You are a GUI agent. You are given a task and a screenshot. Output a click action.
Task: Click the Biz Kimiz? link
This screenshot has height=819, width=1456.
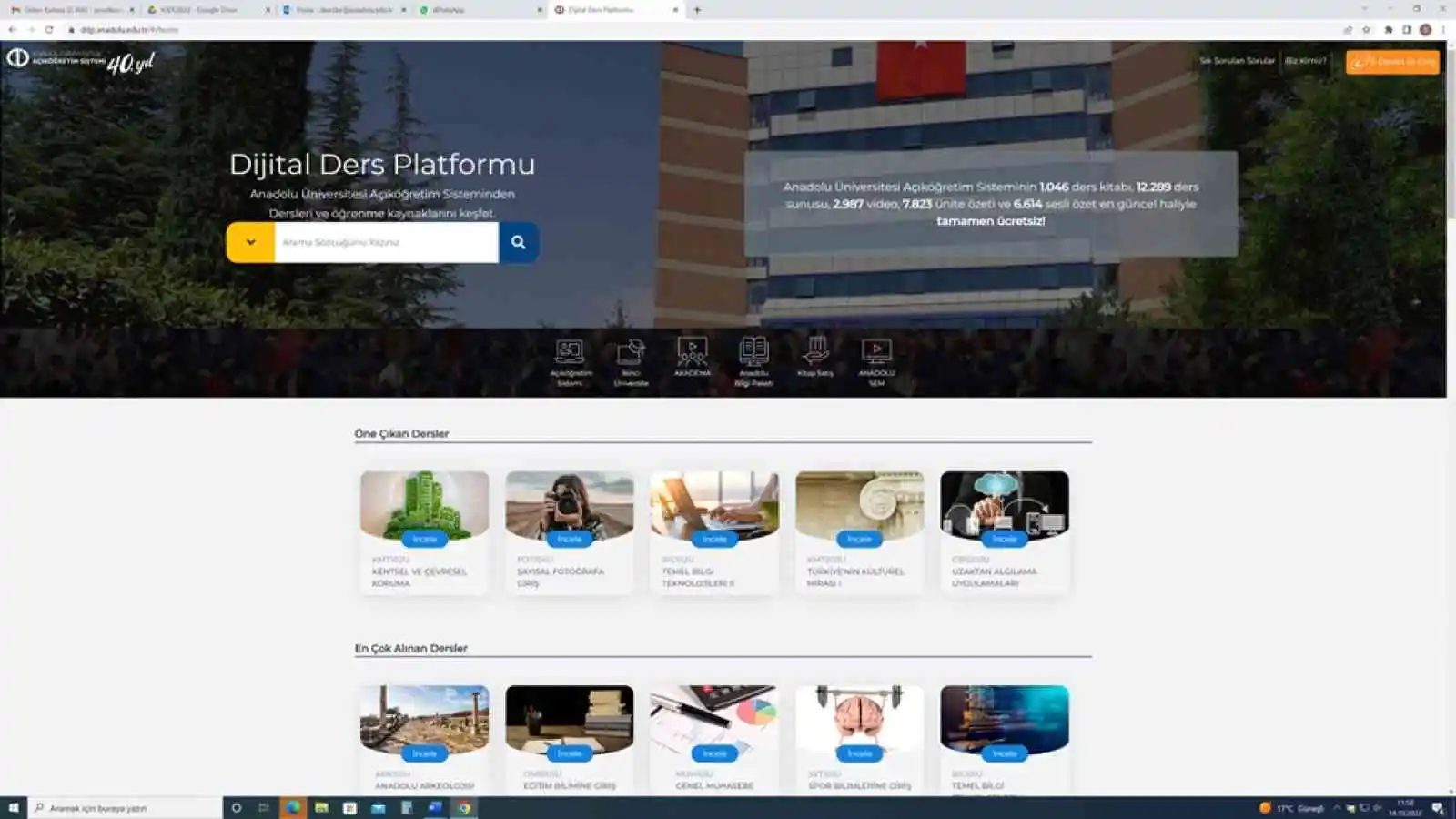(1306, 61)
